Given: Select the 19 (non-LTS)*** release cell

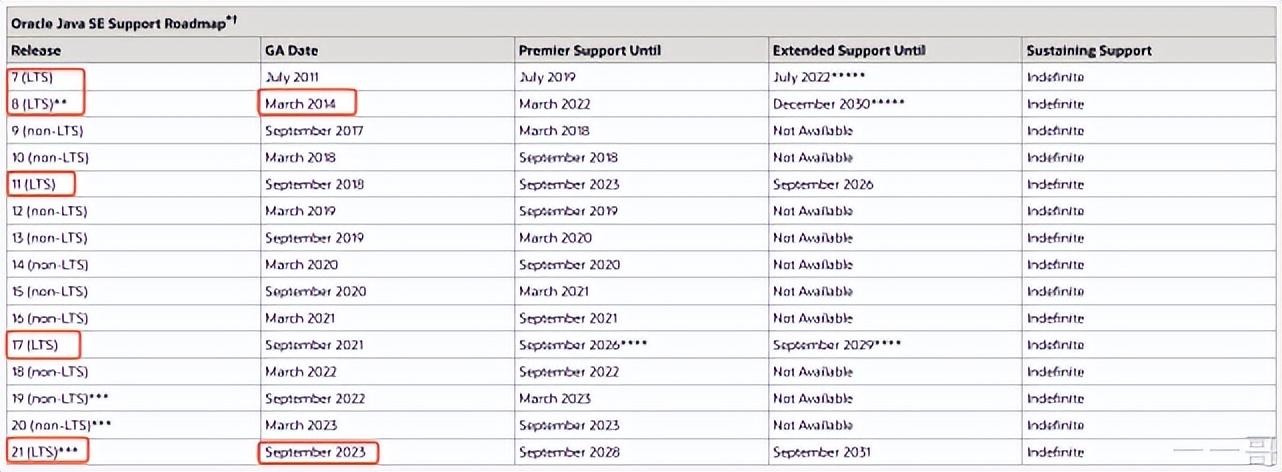Looking at the screenshot, I should (60, 399).
